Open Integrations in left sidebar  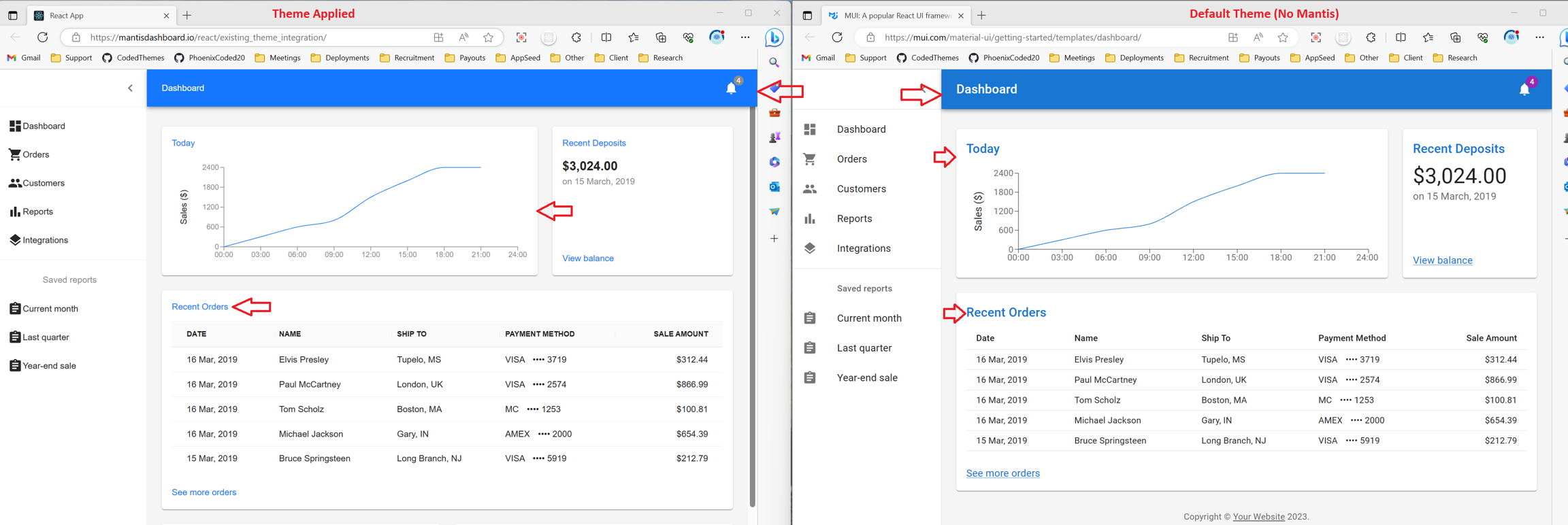45,240
